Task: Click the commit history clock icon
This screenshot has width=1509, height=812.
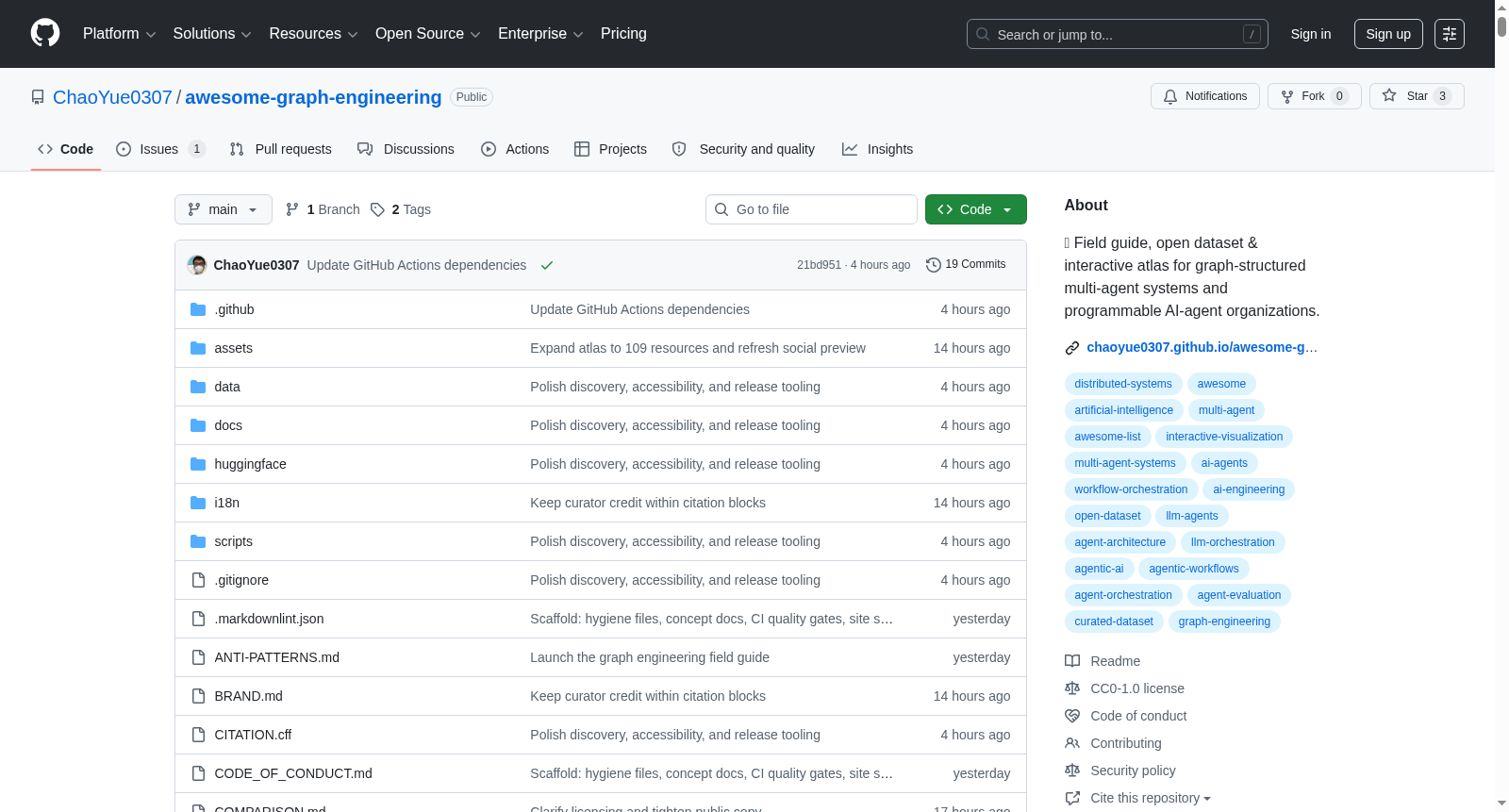Action: [x=934, y=265]
